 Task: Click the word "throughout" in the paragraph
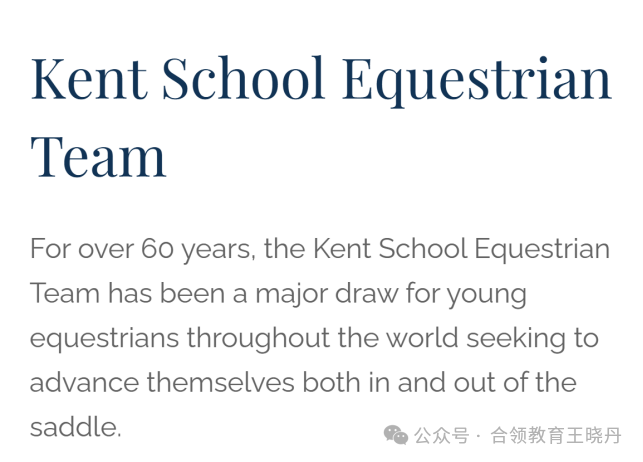[258, 339]
